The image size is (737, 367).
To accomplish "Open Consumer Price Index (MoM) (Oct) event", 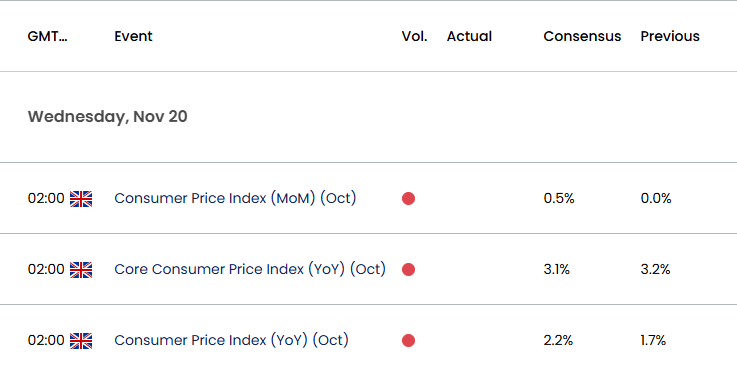I will coord(235,198).
